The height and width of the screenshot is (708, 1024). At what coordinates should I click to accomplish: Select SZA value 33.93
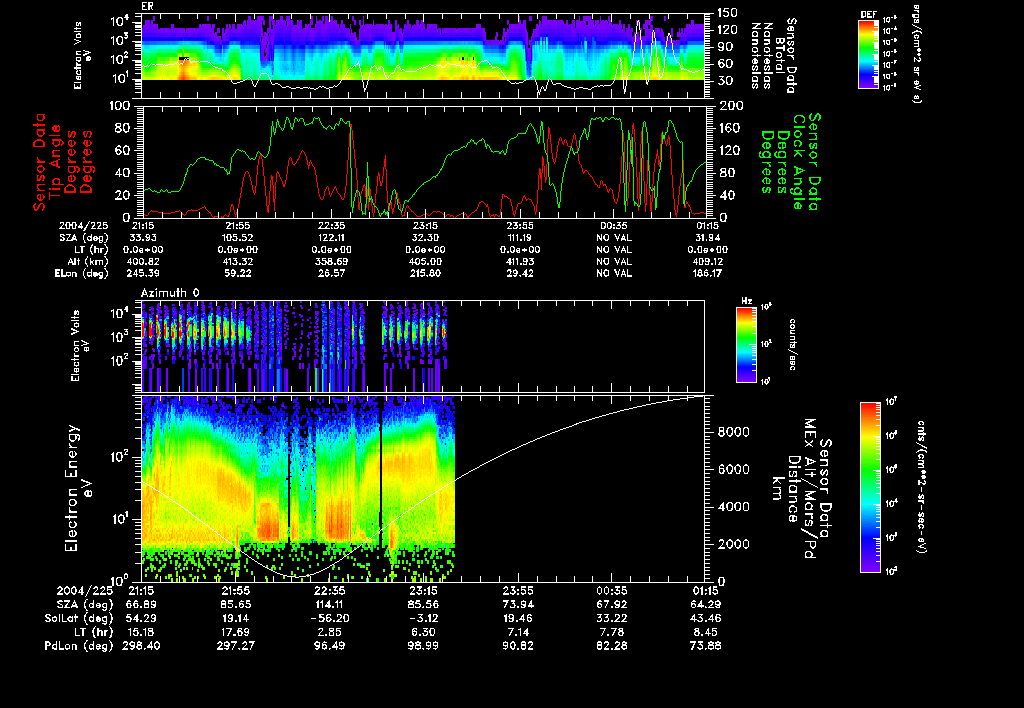tap(142, 238)
